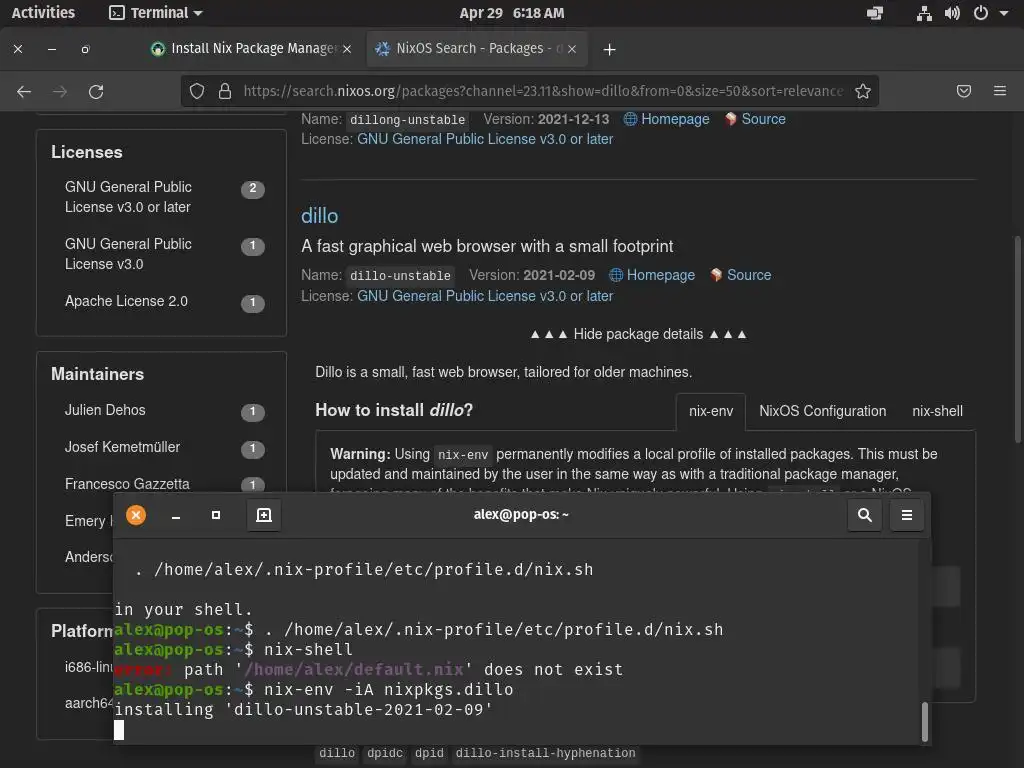Minimize the alex@pop-os terminal window
Screen dimensions: 1024x768
pyautogui.click(x=176, y=516)
